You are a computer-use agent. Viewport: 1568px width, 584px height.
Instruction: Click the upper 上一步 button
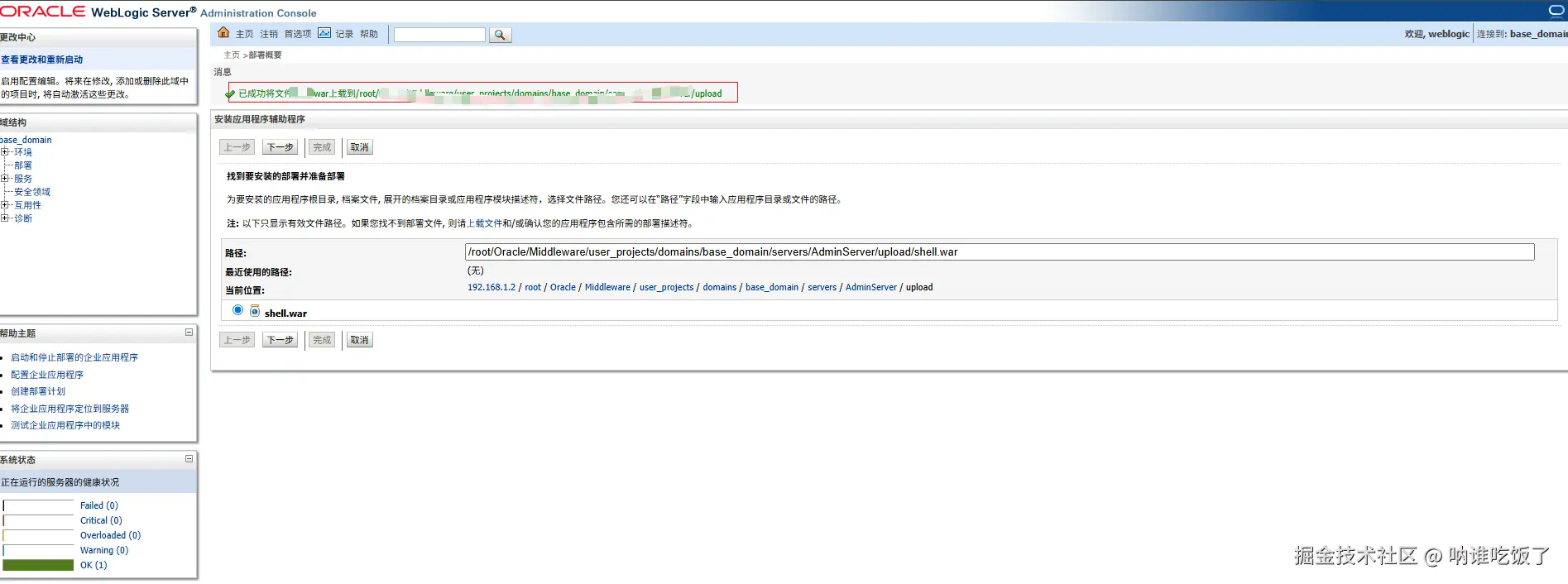coord(237,147)
